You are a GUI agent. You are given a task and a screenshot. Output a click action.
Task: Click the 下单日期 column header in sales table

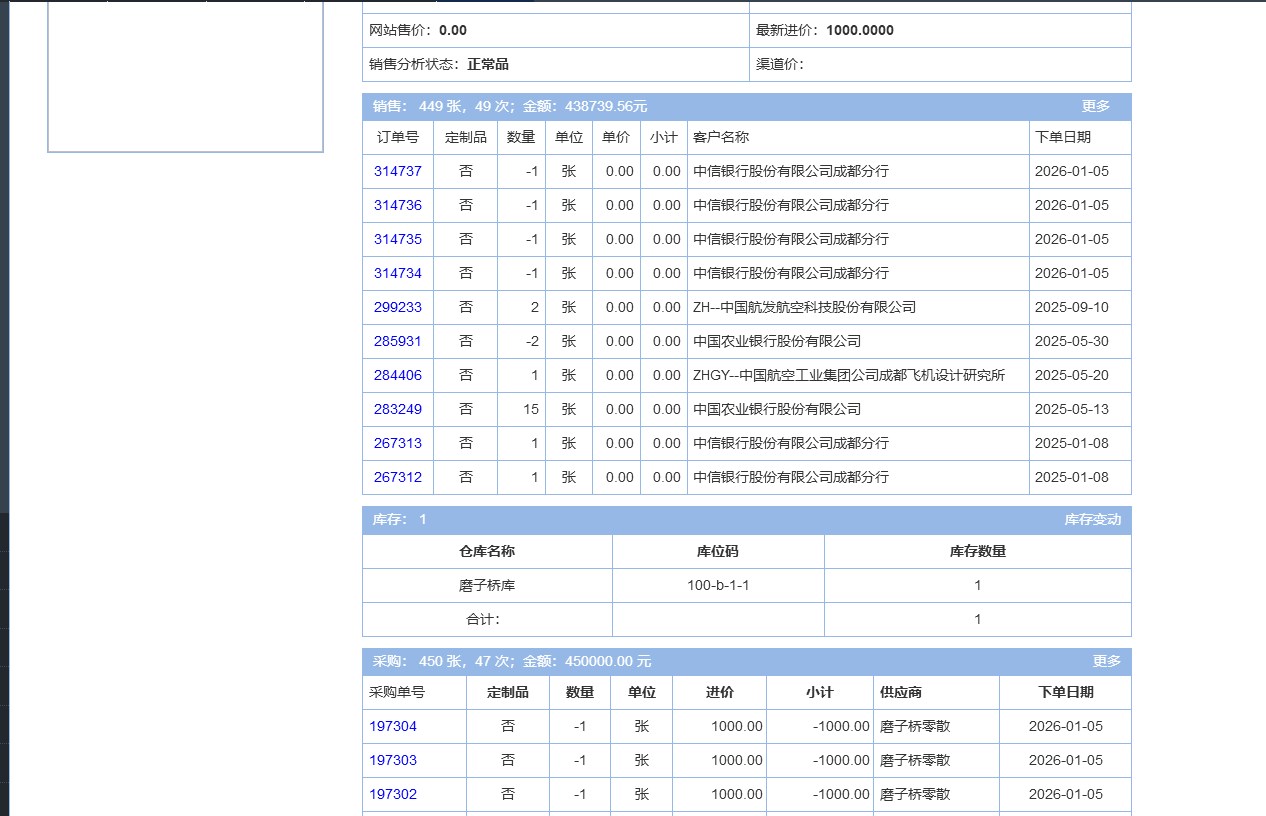coord(1063,137)
